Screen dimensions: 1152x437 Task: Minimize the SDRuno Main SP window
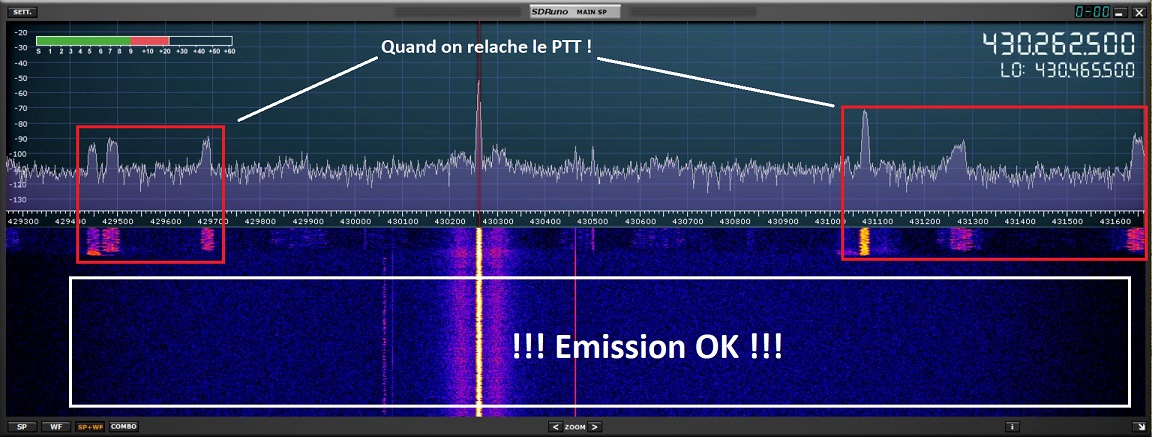[x=1120, y=13]
